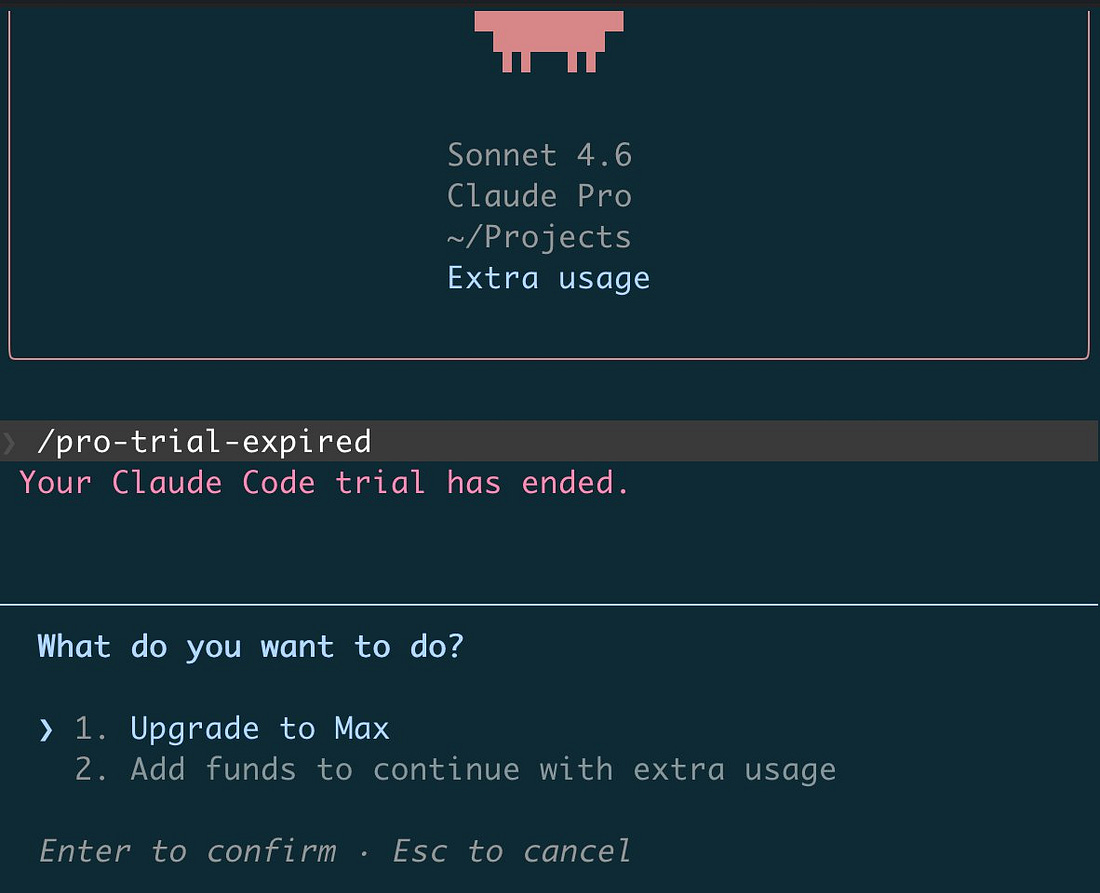Click the horizontal divider above the prompt
This screenshot has height=893, width=1100.
click(x=550, y=604)
